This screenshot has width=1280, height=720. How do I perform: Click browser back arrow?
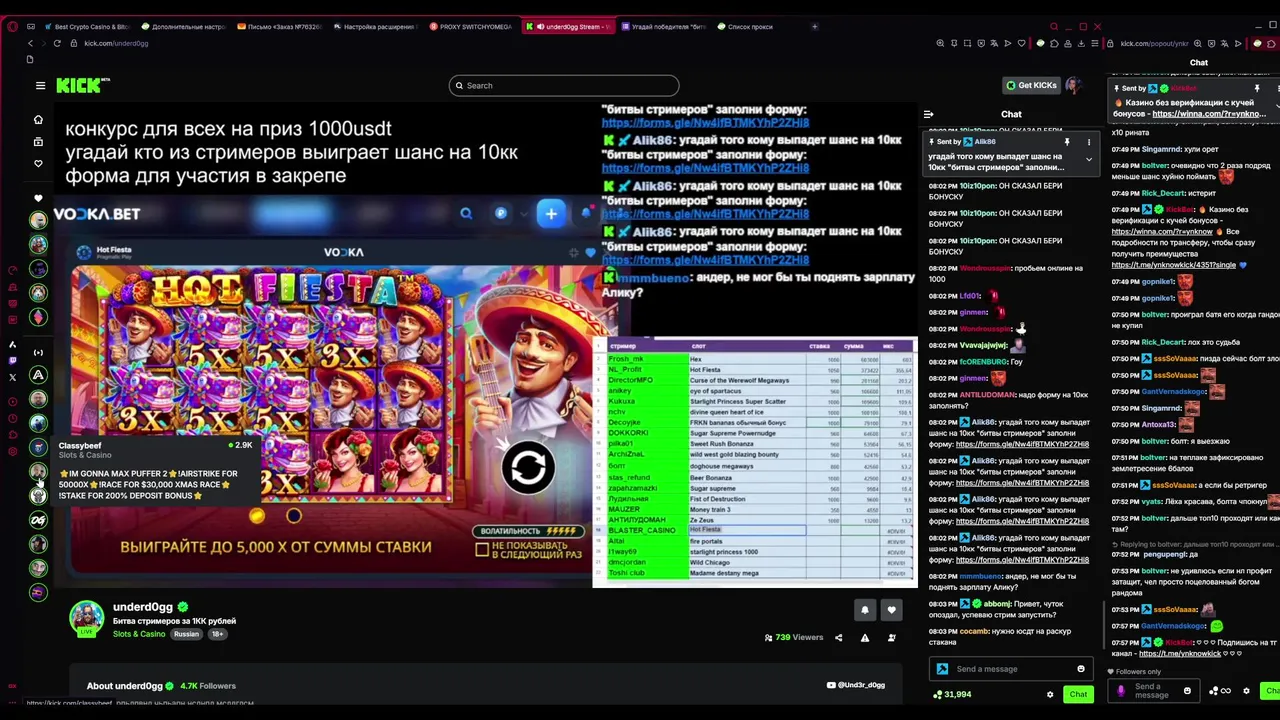(x=30, y=43)
